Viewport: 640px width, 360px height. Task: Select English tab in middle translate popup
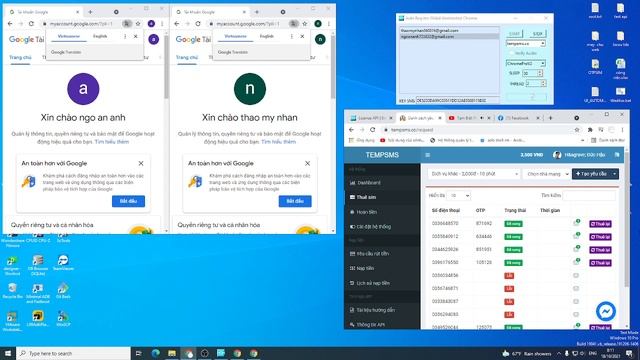pyautogui.click(x=266, y=36)
